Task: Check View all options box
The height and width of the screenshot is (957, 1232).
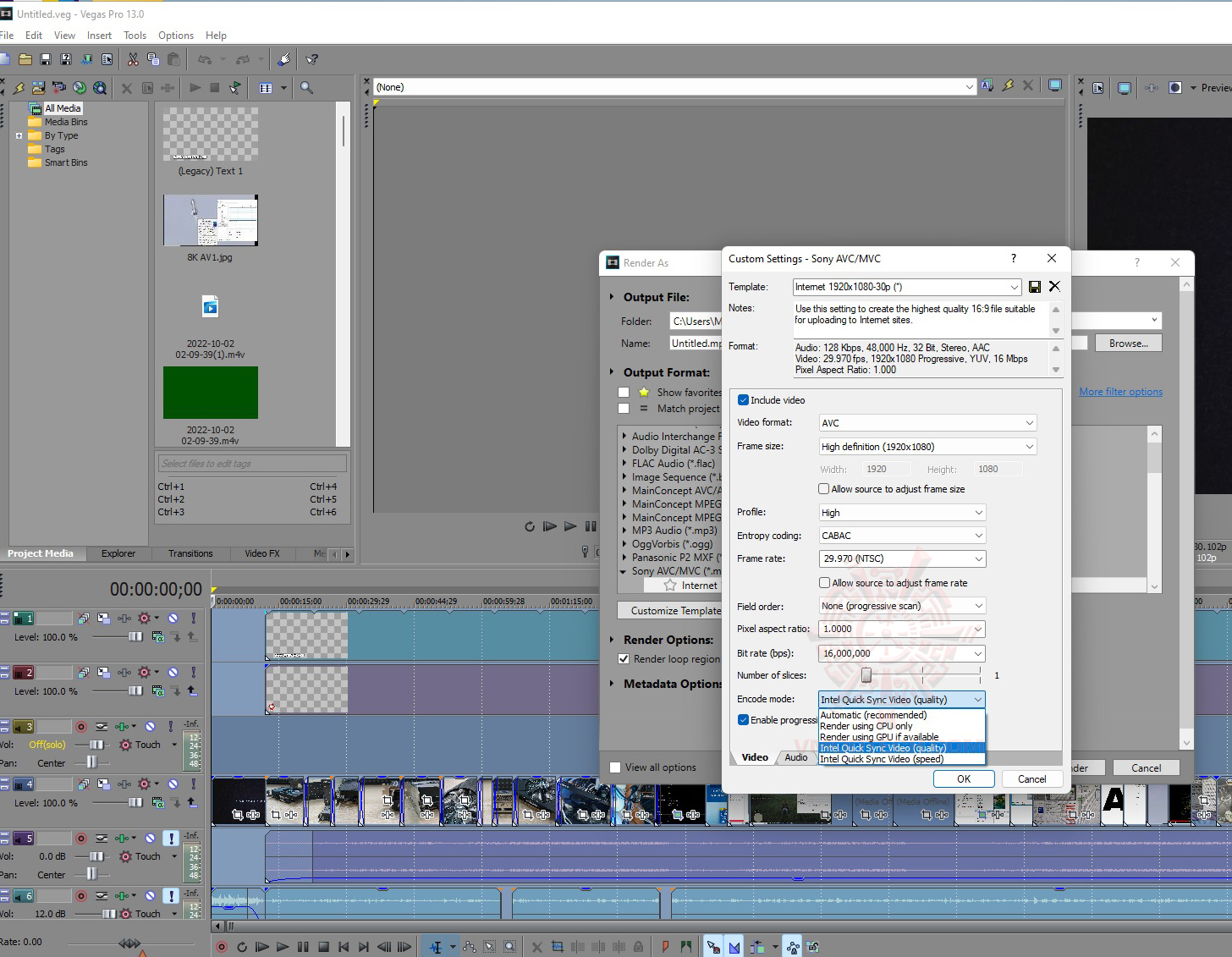Action: click(615, 767)
